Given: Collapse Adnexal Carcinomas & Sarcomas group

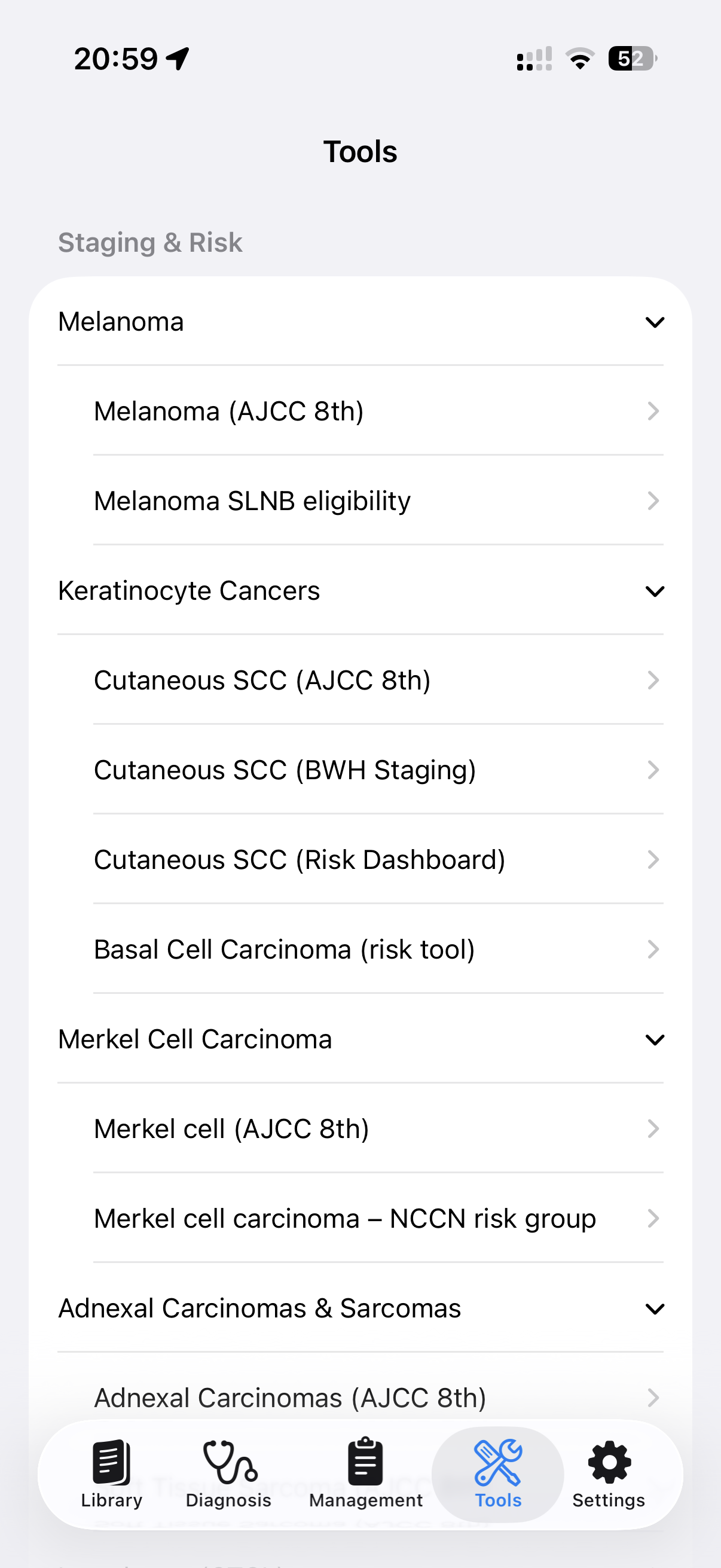Looking at the screenshot, I should pyautogui.click(x=655, y=1308).
